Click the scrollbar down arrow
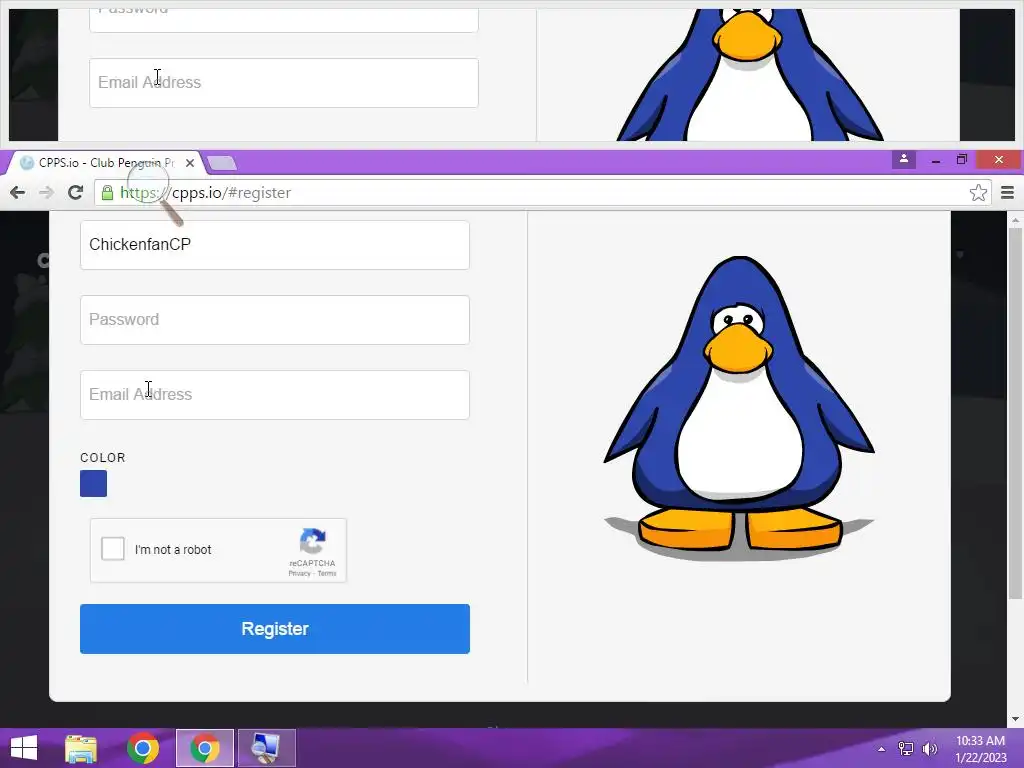The image size is (1024, 768). (x=1014, y=720)
